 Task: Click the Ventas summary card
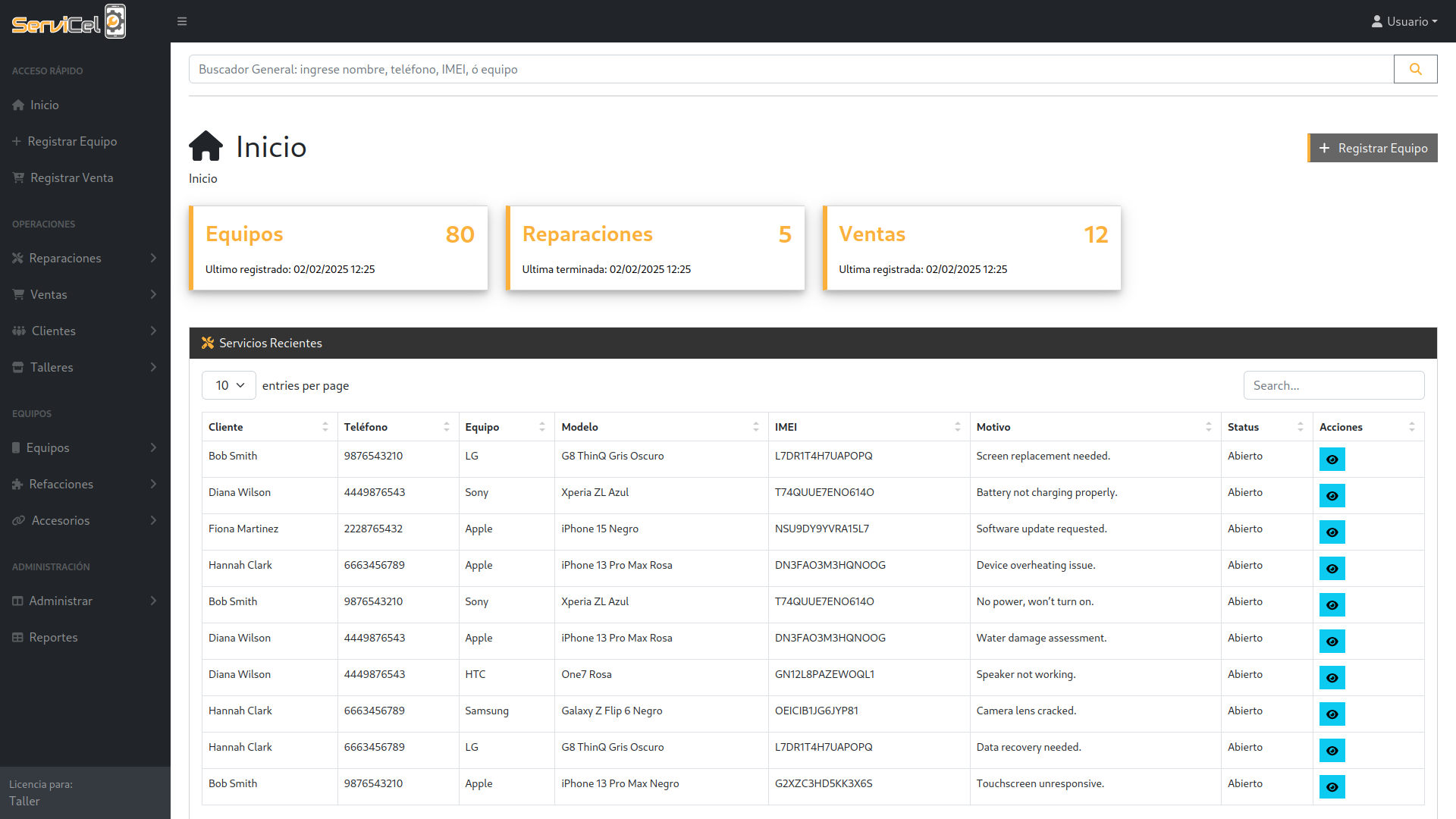click(972, 248)
